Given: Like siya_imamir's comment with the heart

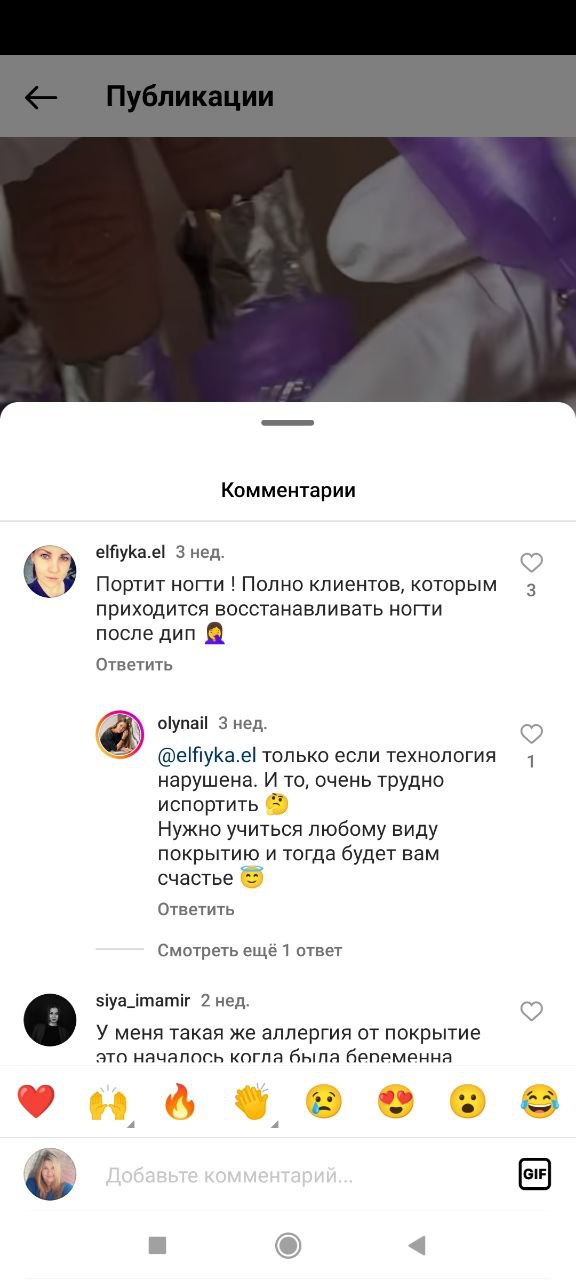Looking at the screenshot, I should (531, 1011).
